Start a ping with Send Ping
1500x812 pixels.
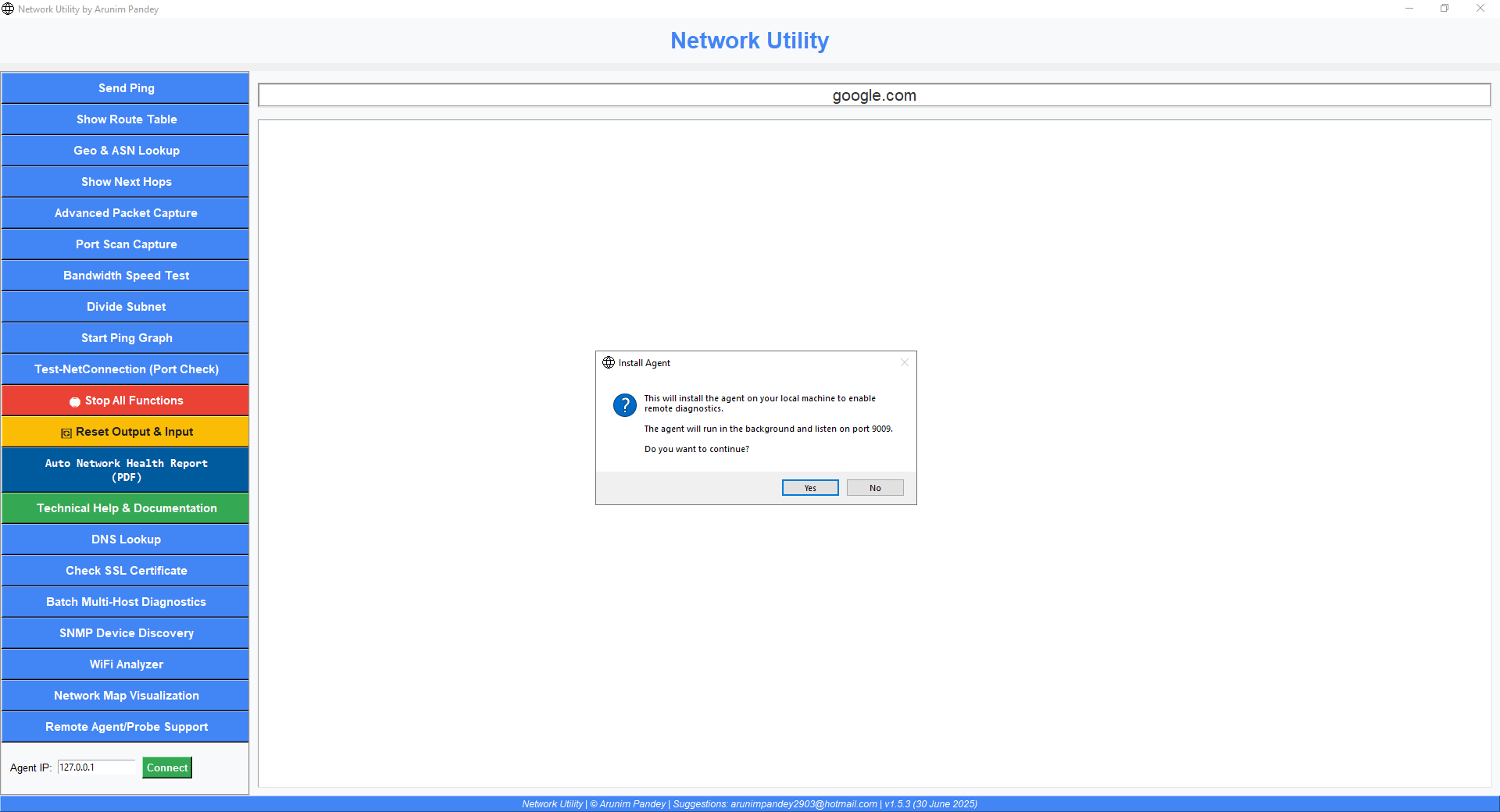point(125,87)
